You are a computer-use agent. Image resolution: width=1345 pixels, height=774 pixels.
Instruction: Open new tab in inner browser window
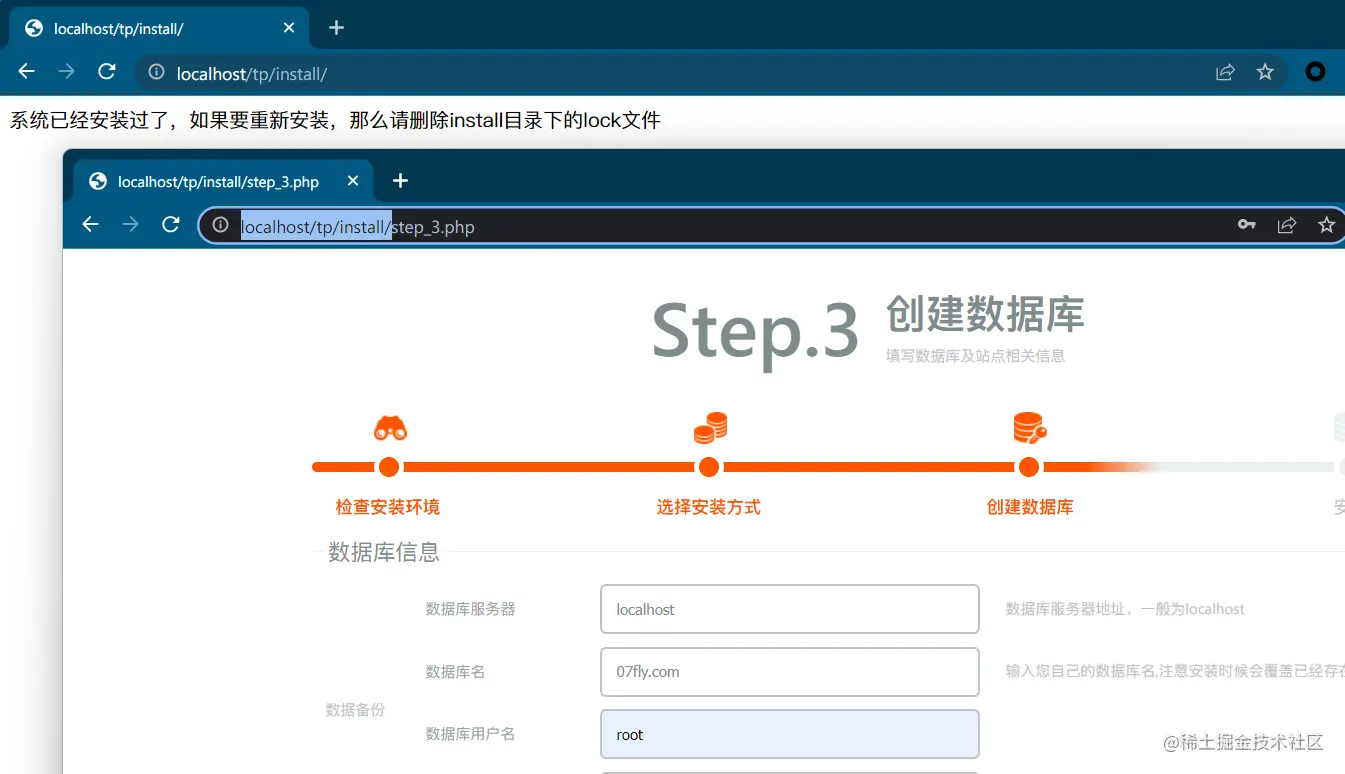click(x=400, y=181)
